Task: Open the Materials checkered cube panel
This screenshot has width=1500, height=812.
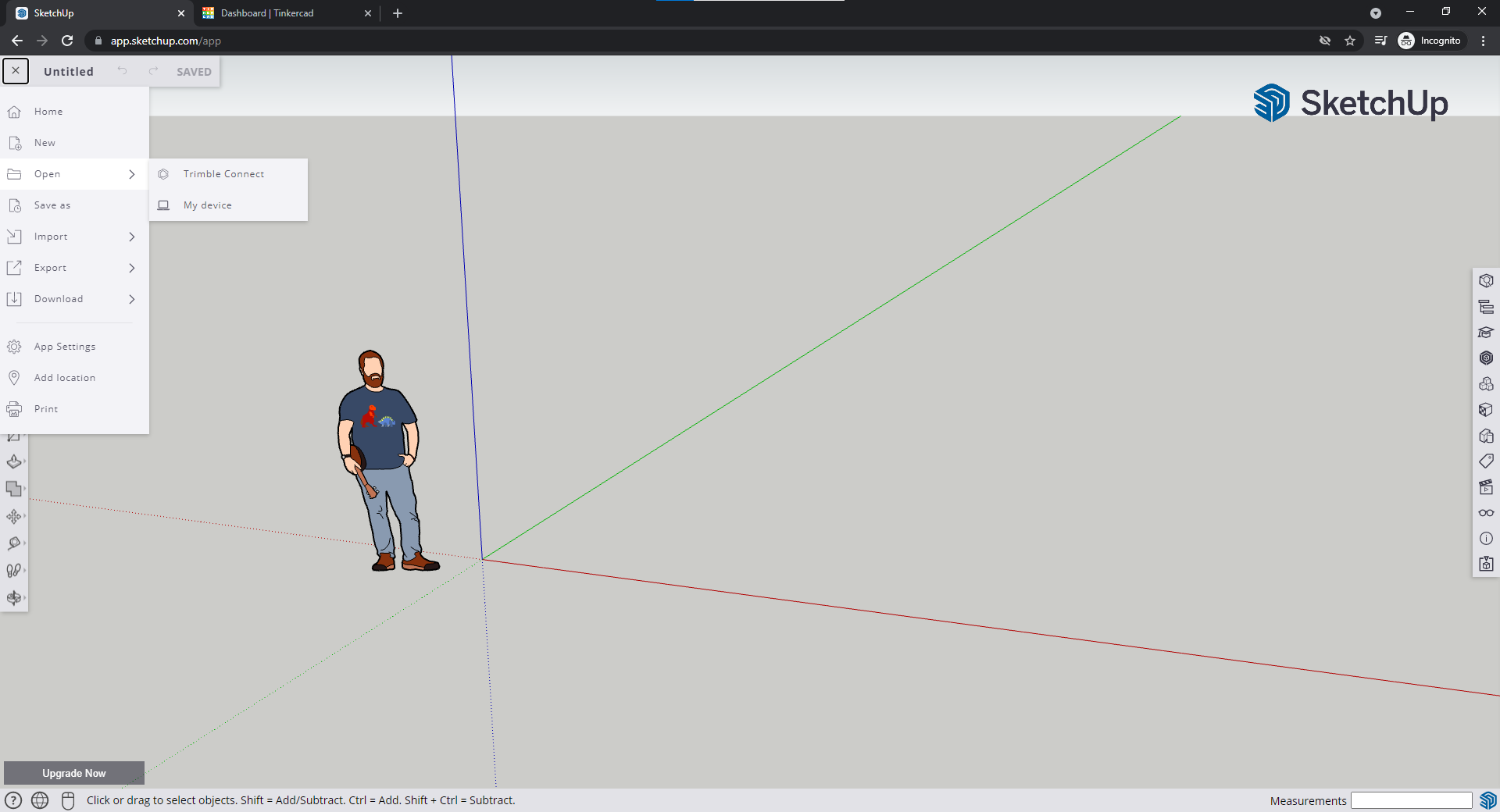Action: click(1486, 410)
